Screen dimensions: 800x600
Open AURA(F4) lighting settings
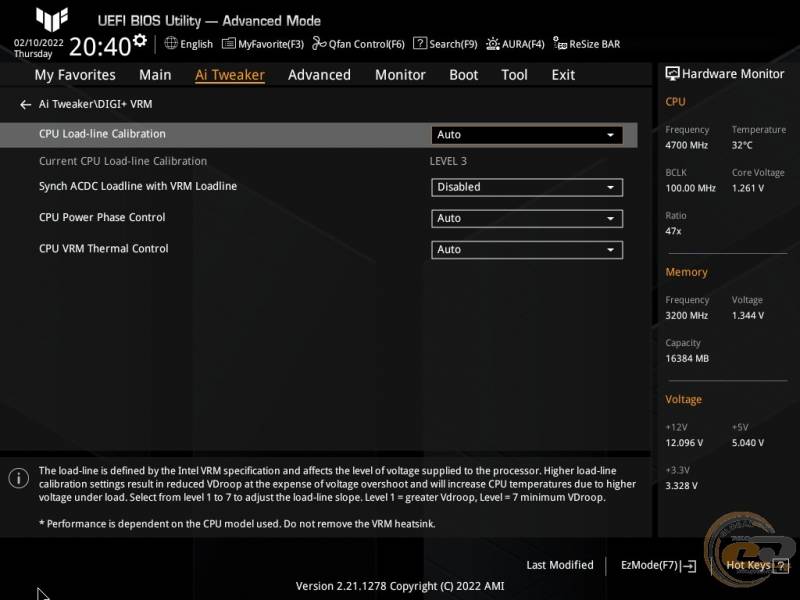coord(515,44)
